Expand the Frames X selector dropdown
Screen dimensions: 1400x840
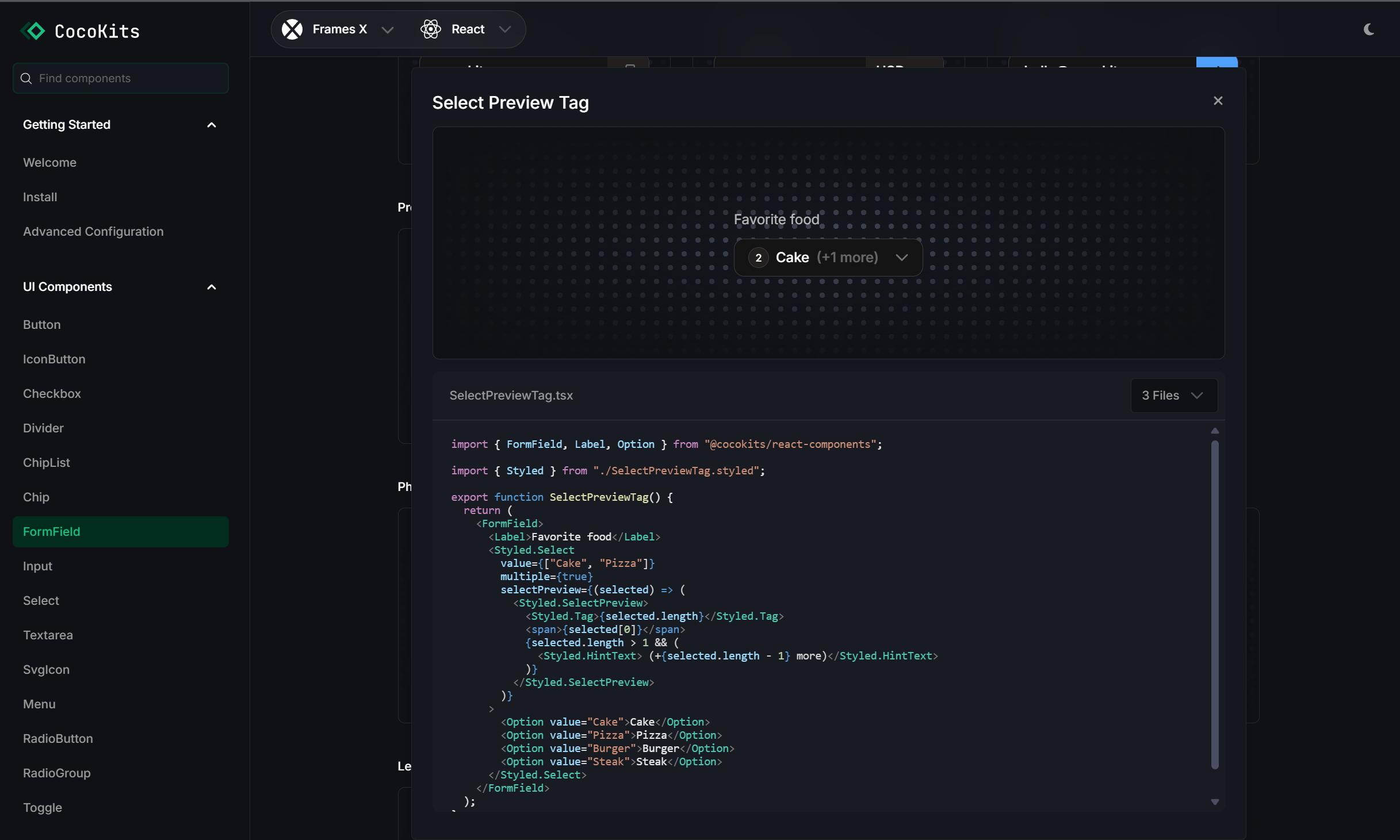(x=388, y=29)
